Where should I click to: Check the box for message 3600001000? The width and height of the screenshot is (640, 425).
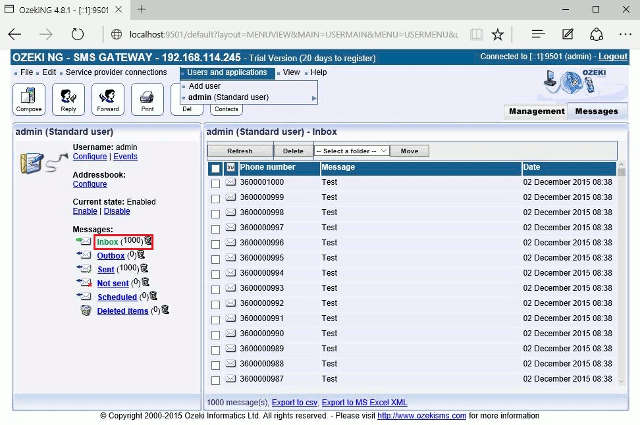pos(216,183)
